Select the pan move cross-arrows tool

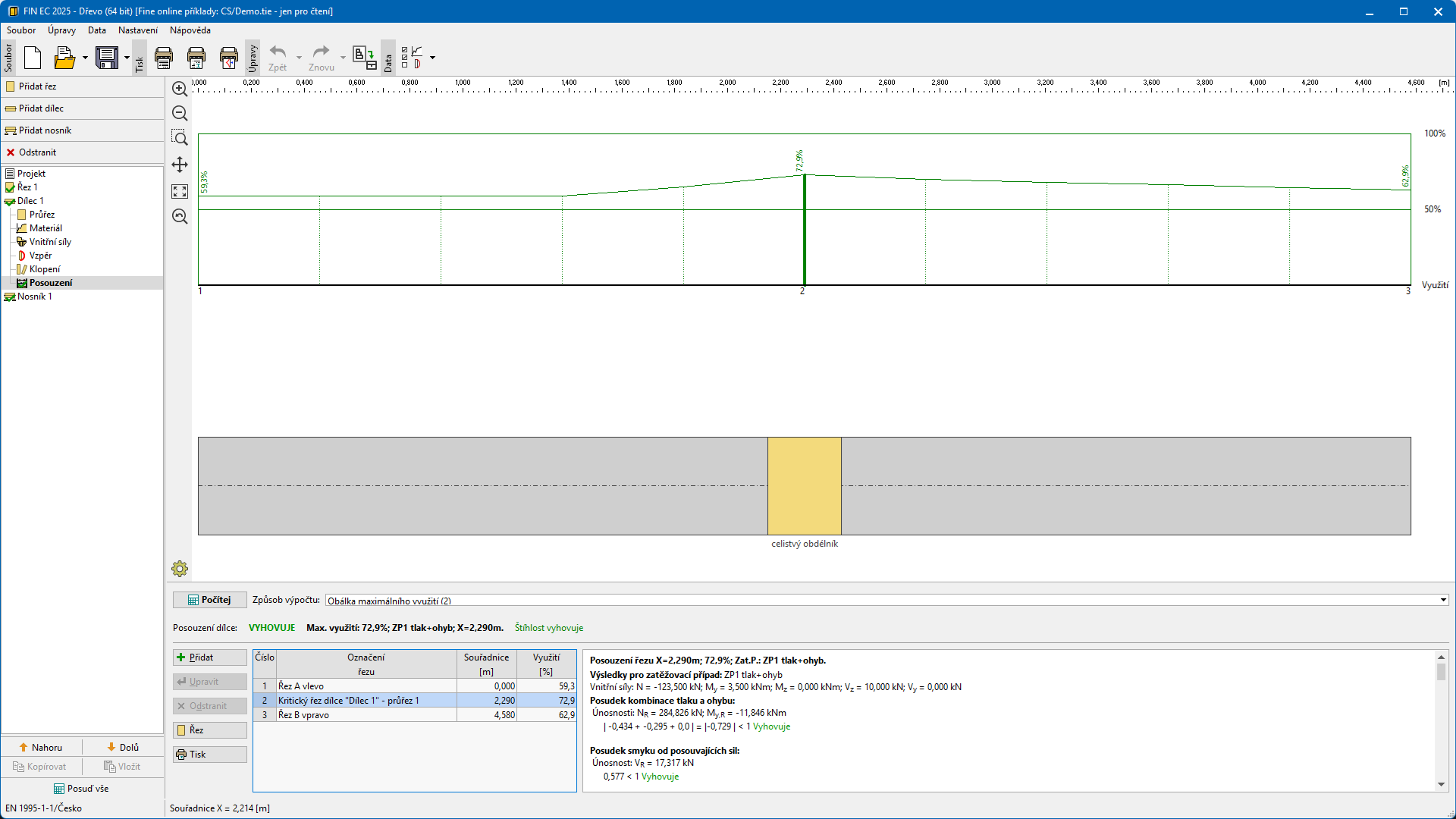point(180,165)
